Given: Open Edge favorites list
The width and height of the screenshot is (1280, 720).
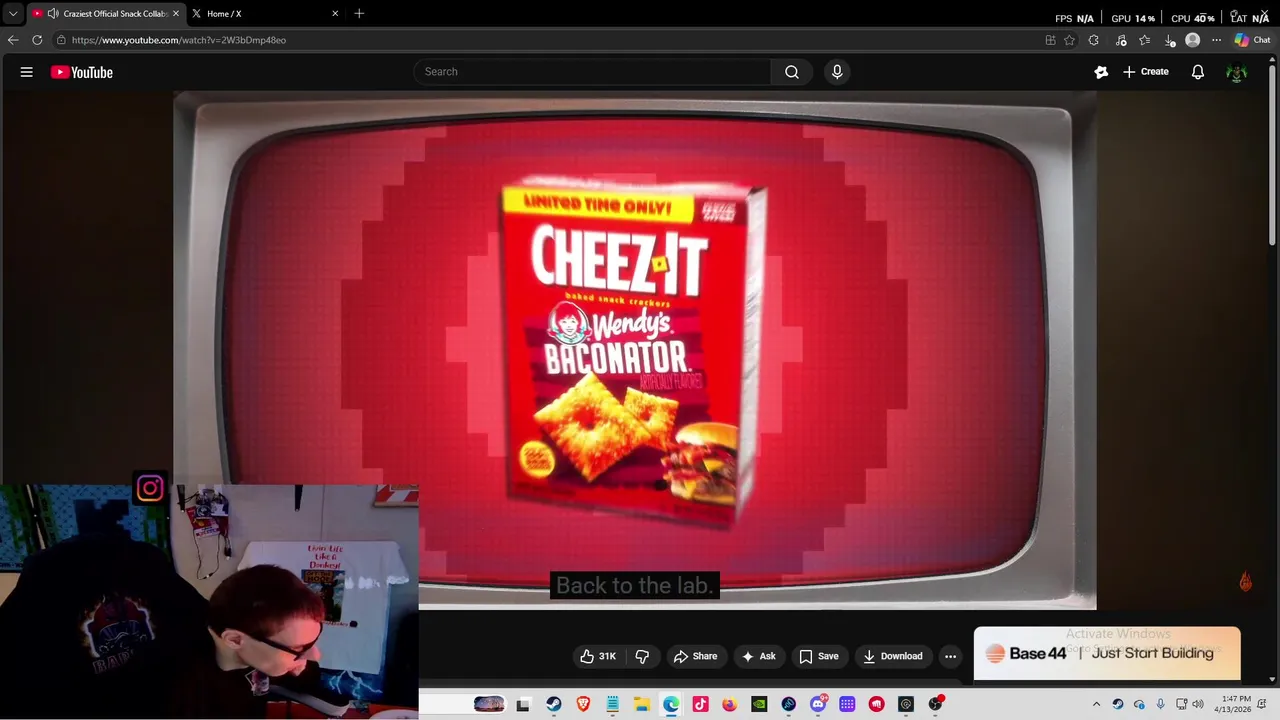Looking at the screenshot, I should tap(1145, 40).
